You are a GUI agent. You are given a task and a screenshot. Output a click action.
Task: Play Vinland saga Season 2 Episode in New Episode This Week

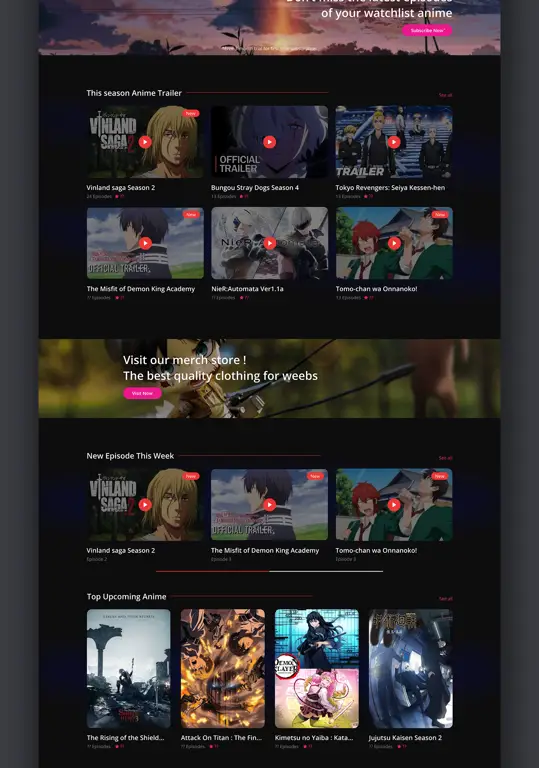(x=145, y=504)
